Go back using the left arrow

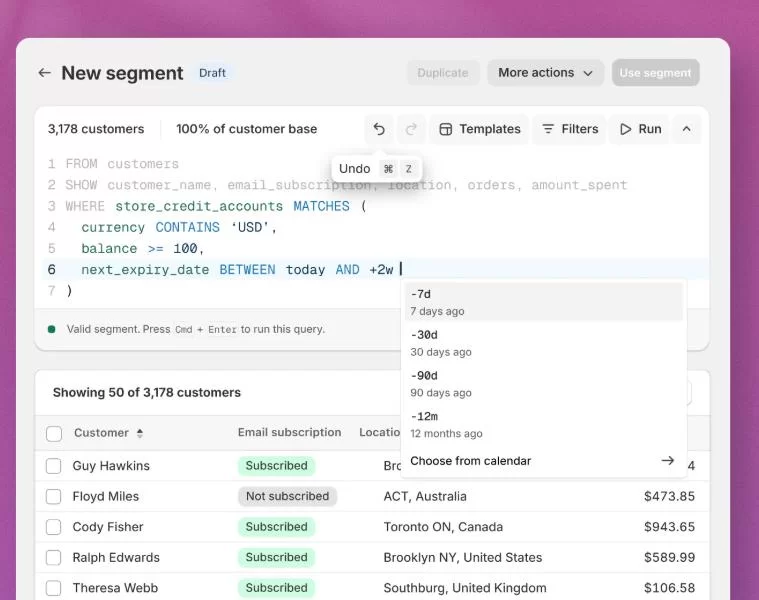click(45, 73)
